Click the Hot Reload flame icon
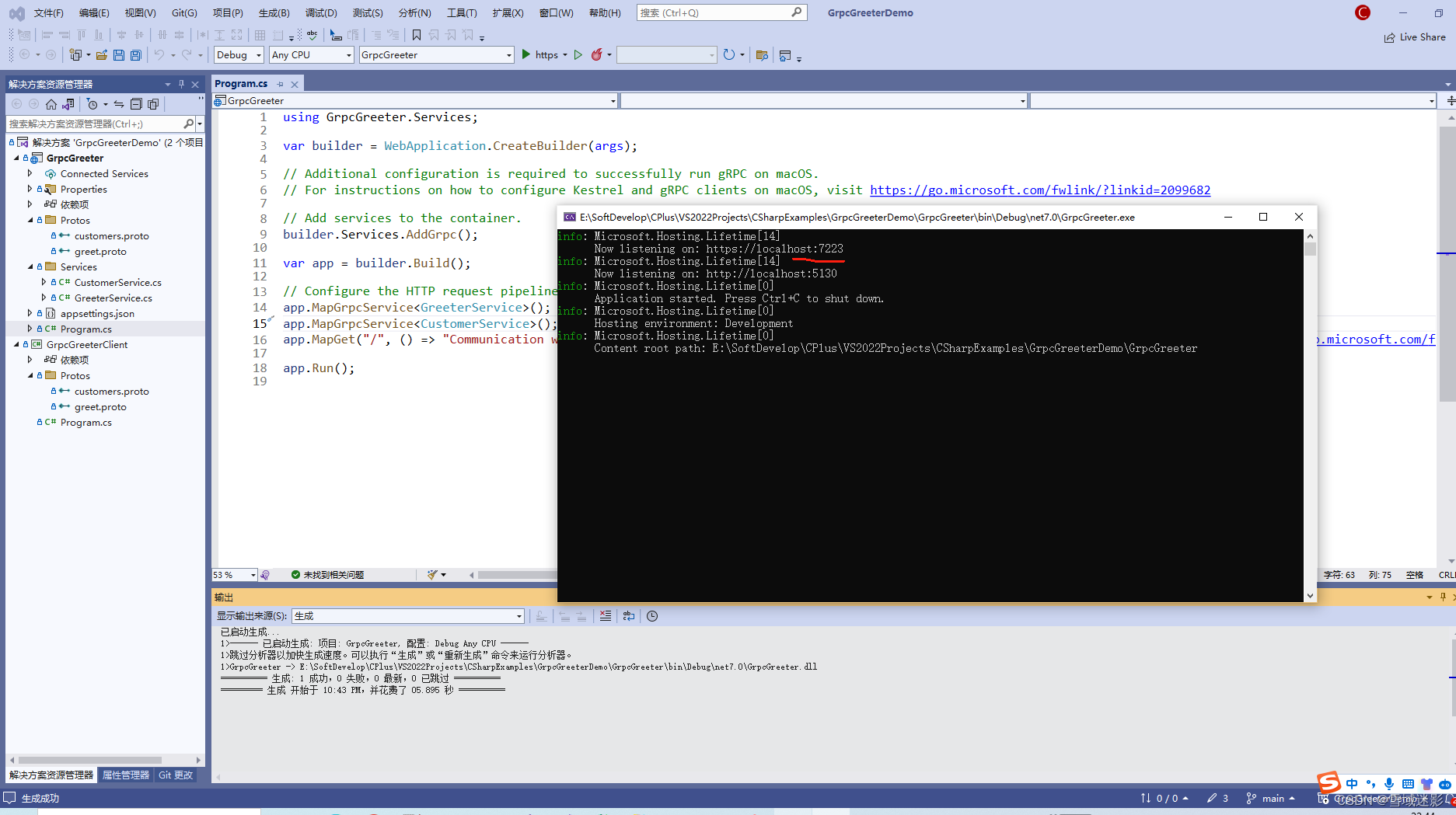 (597, 54)
